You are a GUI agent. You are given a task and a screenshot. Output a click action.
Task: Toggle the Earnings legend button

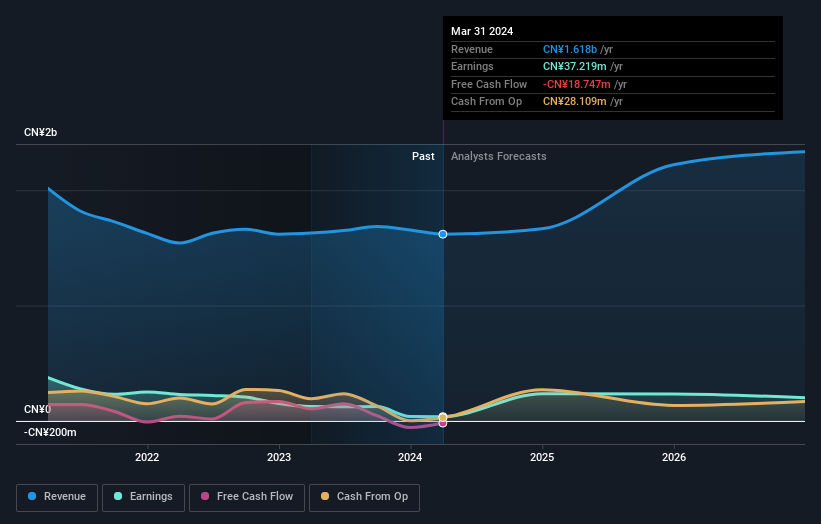pos(143,497)
